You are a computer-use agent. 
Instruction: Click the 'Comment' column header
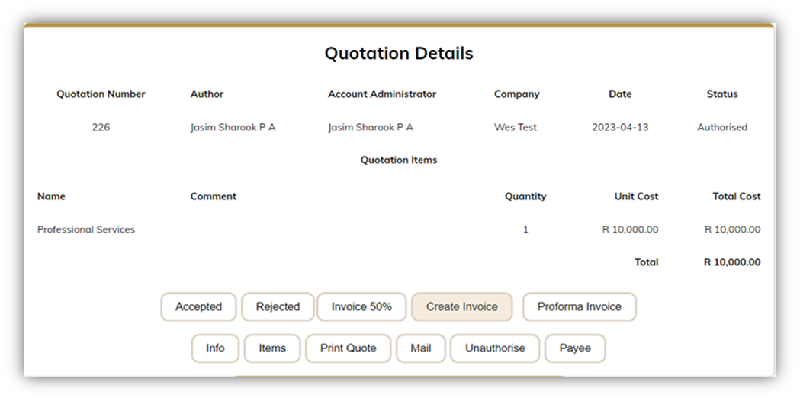point(213,196)
